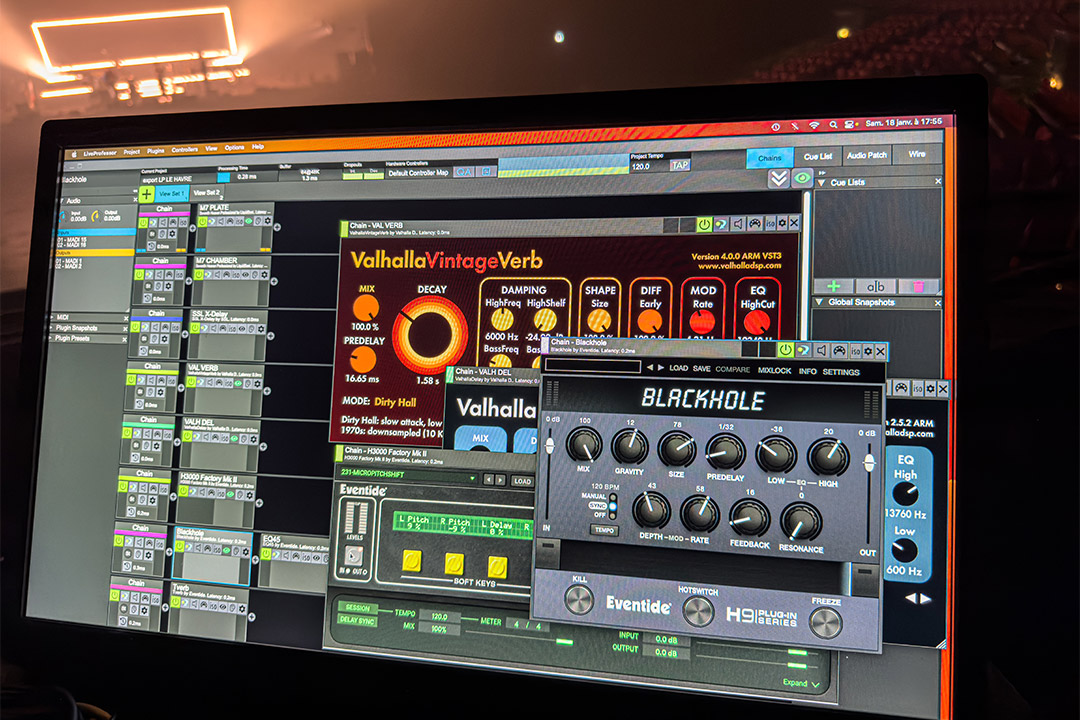The image size is (1080, 720).
Task: Click INFO in Blackhole plugin
Action: 807,371
